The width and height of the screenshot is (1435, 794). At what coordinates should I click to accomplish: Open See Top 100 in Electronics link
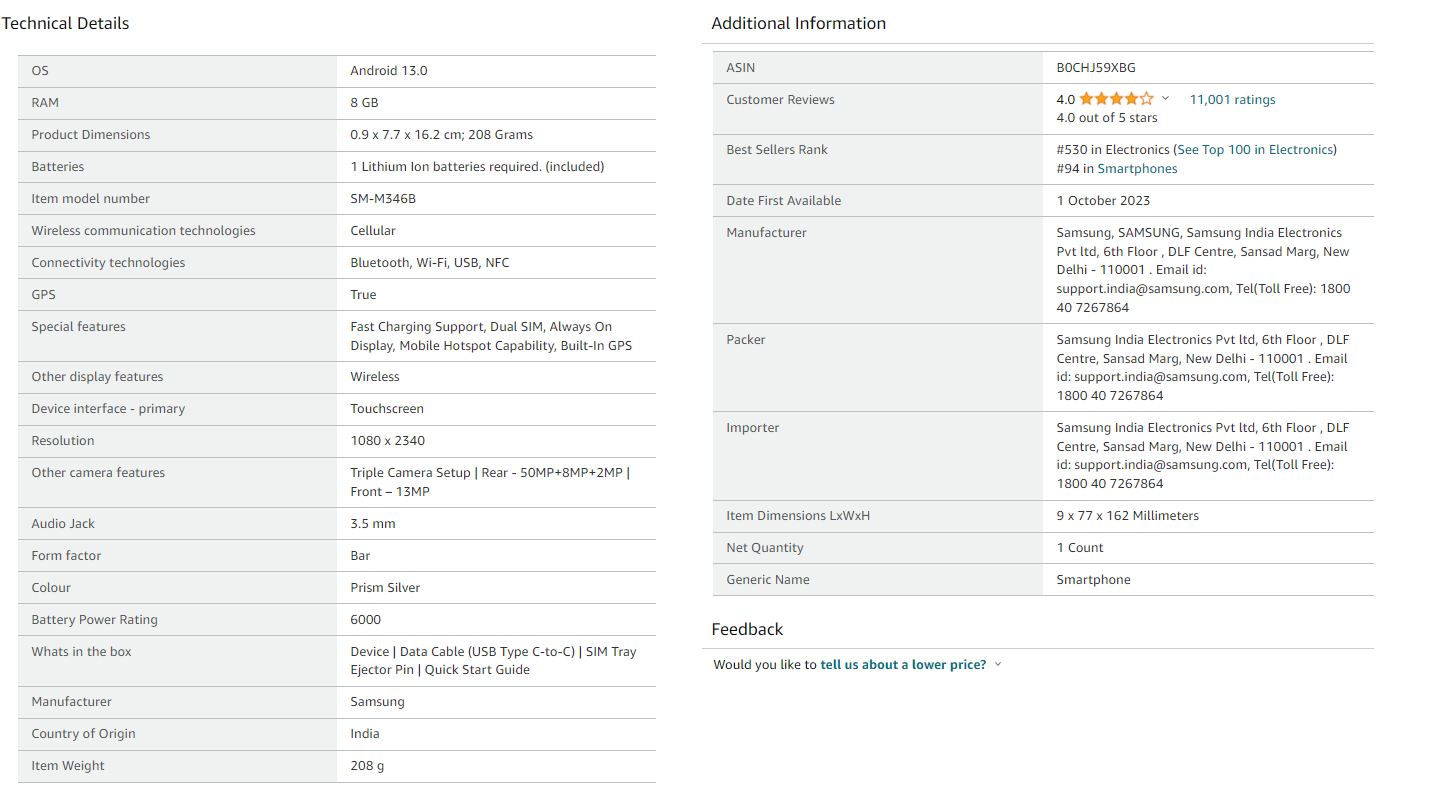coord(1255,150)
